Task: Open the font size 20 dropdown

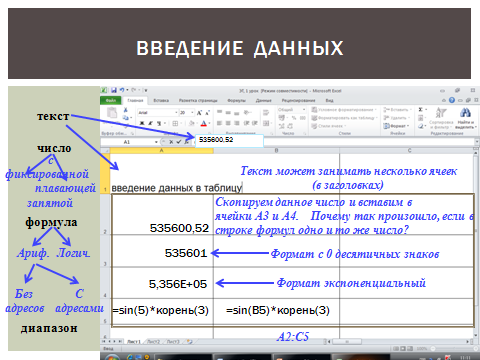Action: (x=192, y=113)
